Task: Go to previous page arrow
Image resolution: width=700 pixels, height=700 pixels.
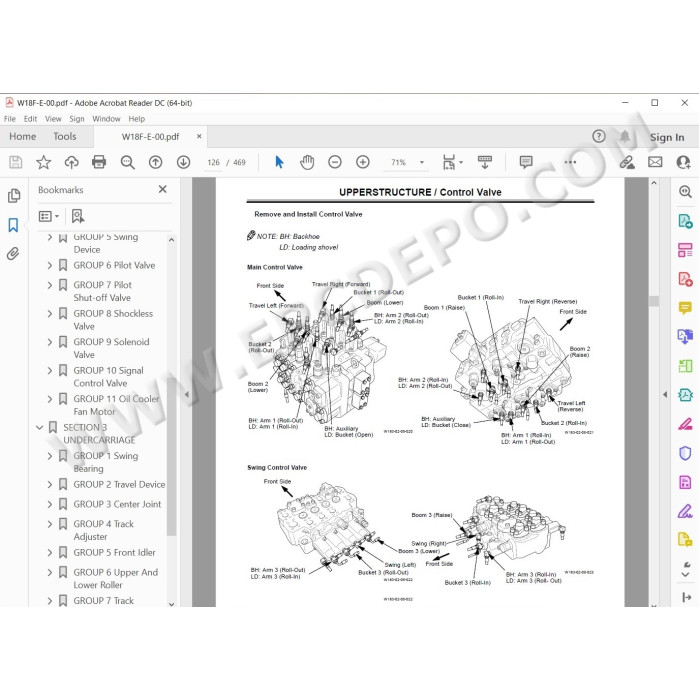Action: 155,162
